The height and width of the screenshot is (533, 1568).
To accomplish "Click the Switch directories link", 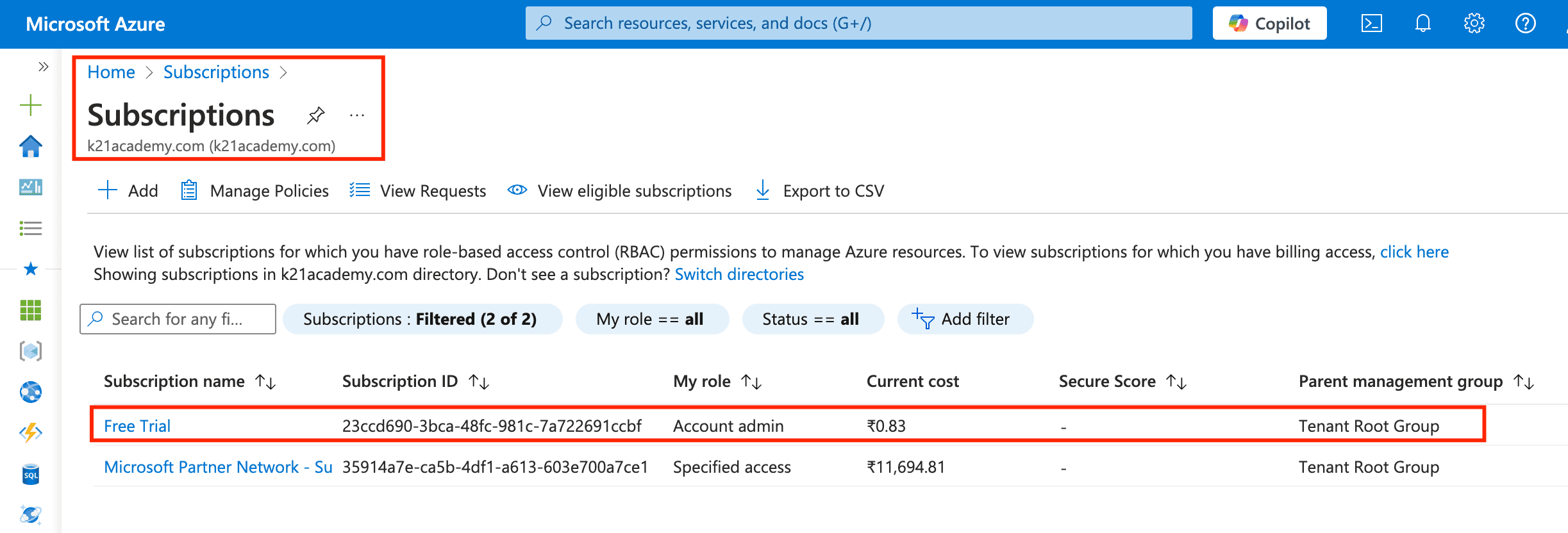I will 738,274.
